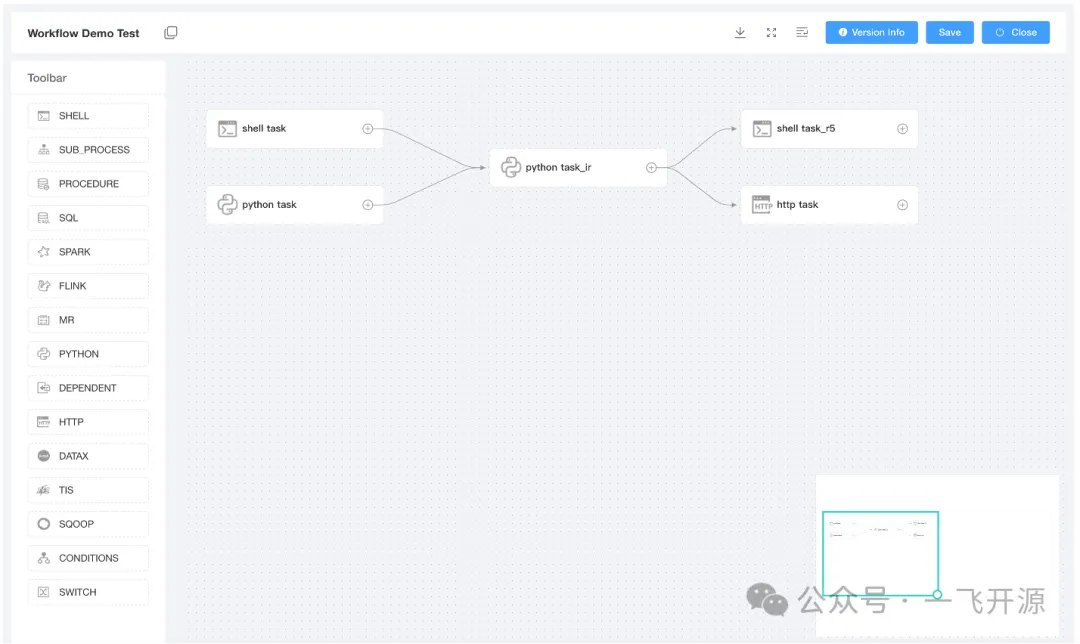Click the python task node icon
1080x644 pixels.
(x=227, y=205)
